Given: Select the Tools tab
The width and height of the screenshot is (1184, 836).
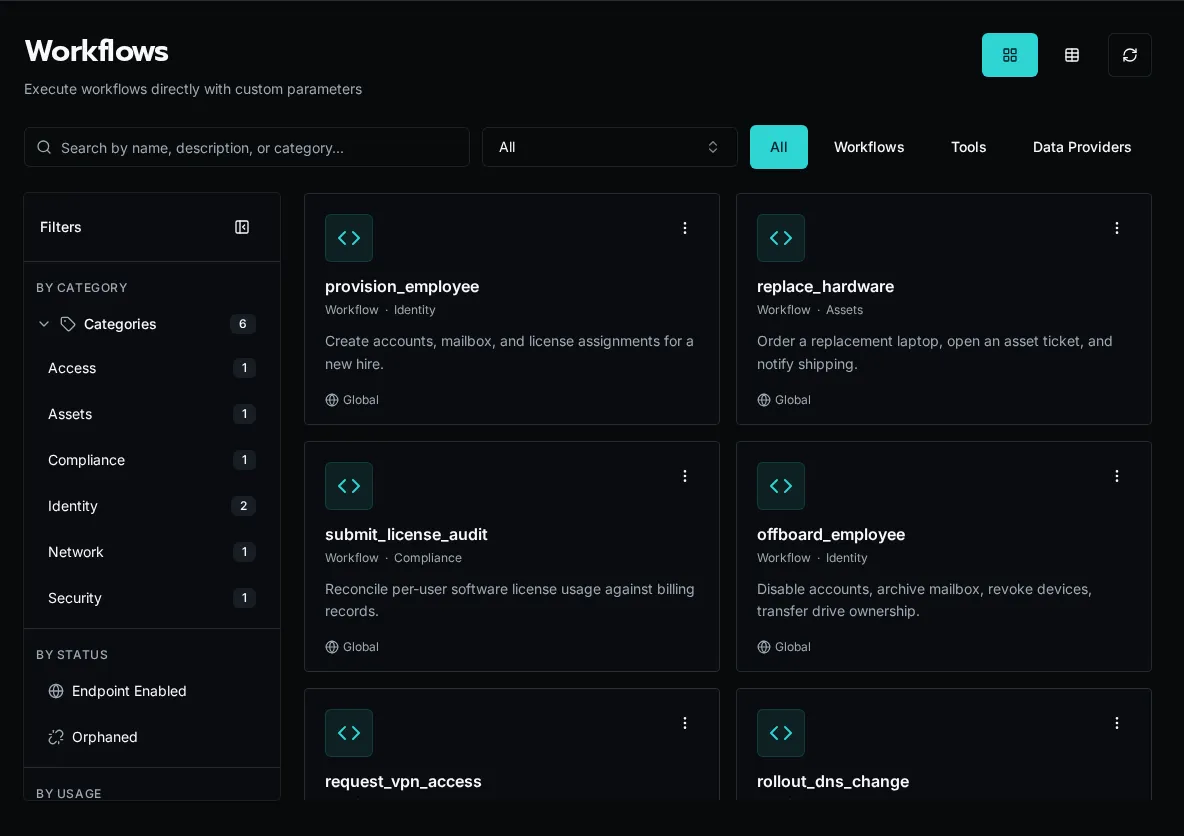Looking at the screenshot, I should [968, 147].
